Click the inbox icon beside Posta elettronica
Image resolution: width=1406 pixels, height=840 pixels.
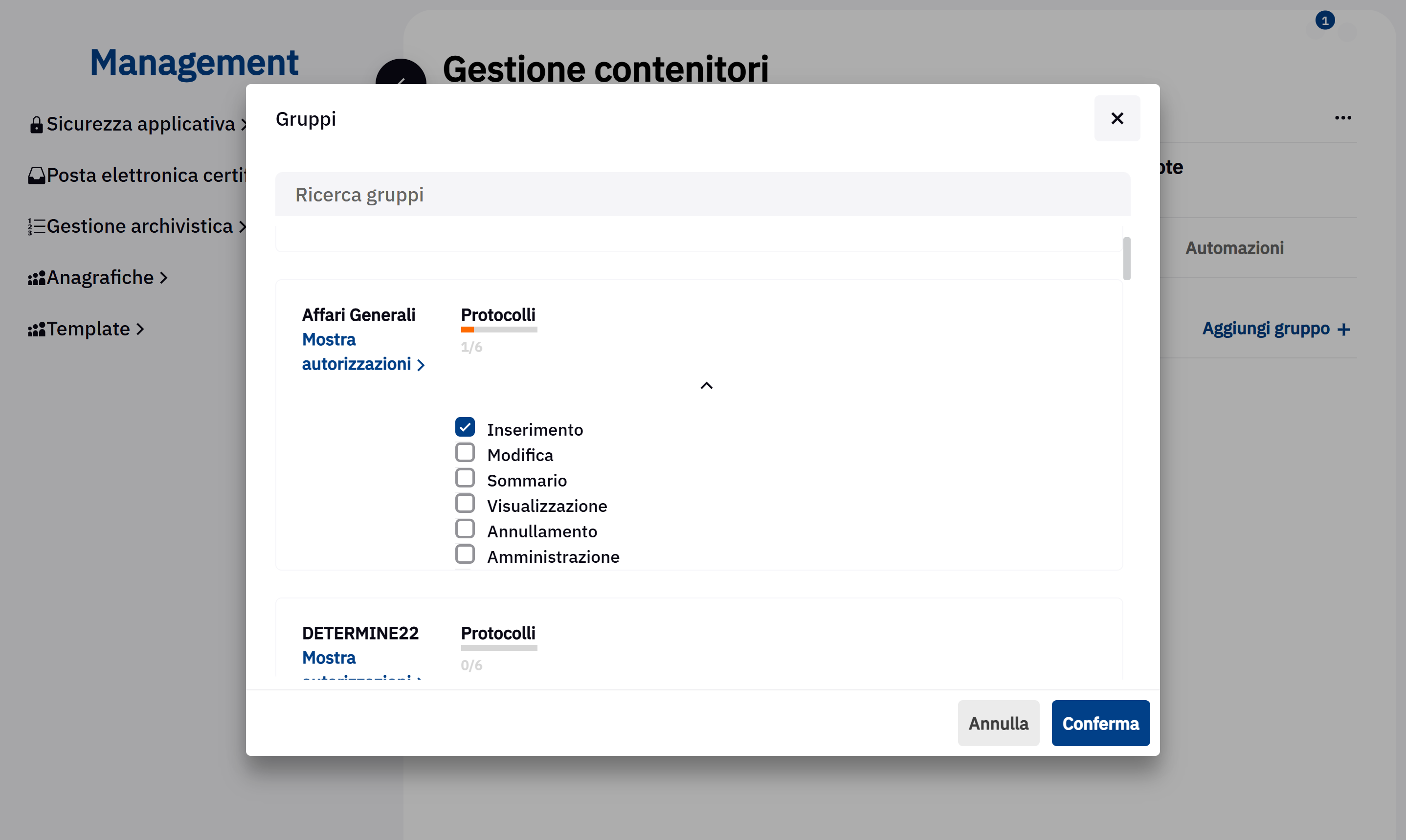[36, 176]
